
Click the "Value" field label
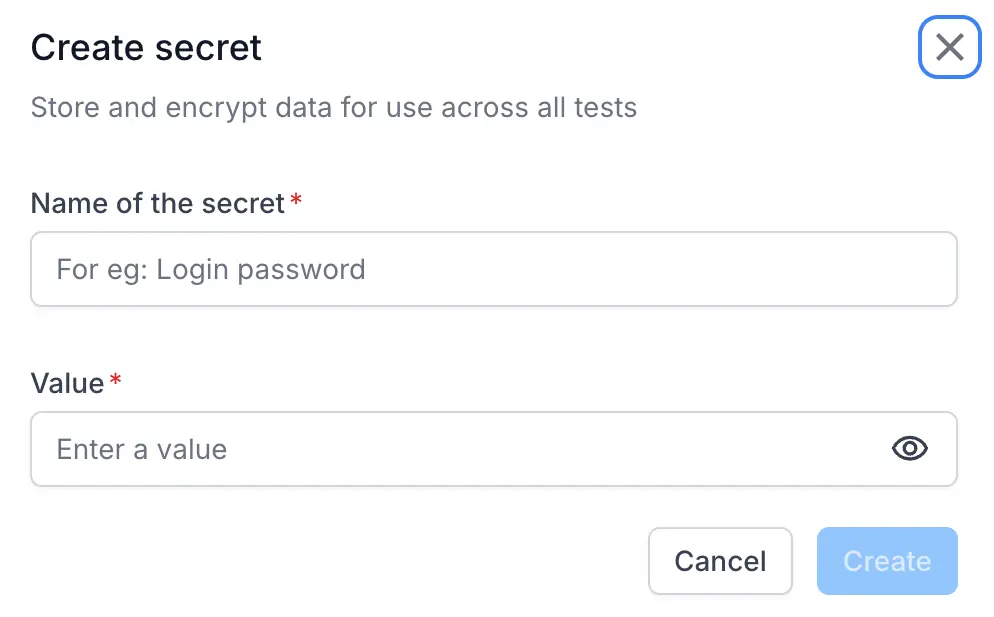pyautogui.click(x=67, y=383)
